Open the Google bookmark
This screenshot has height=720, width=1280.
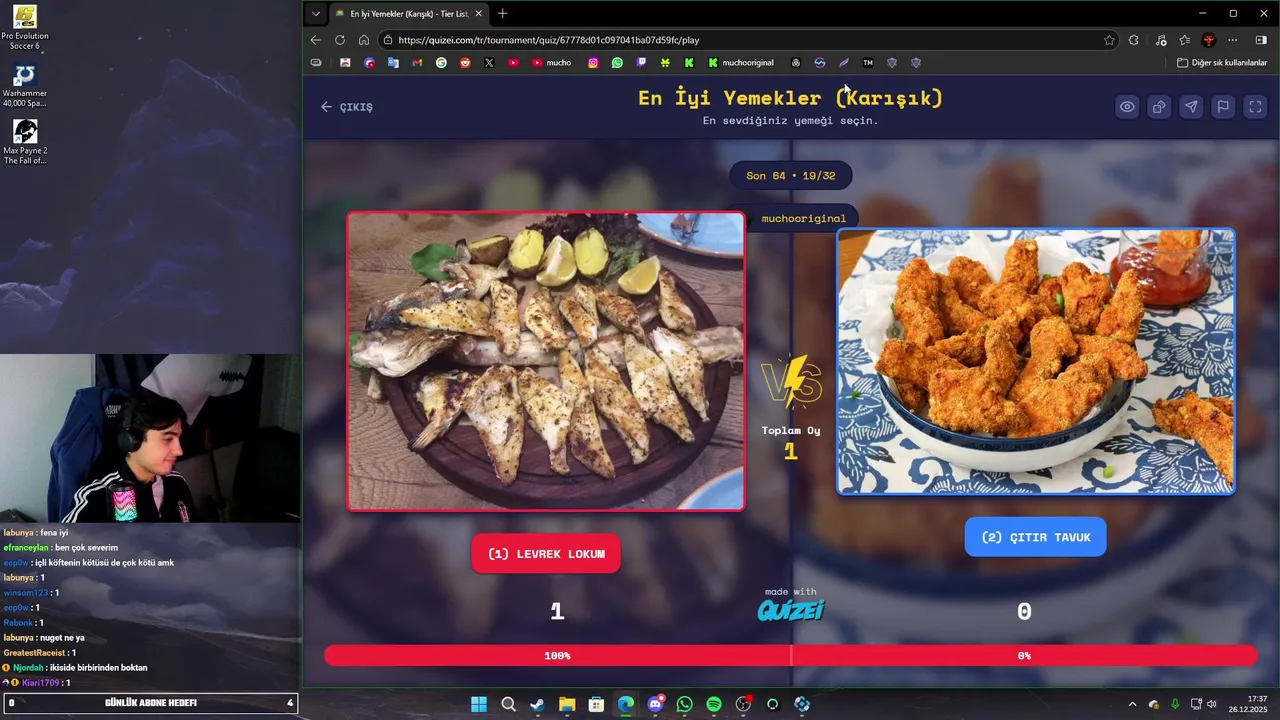pos(441,63)
